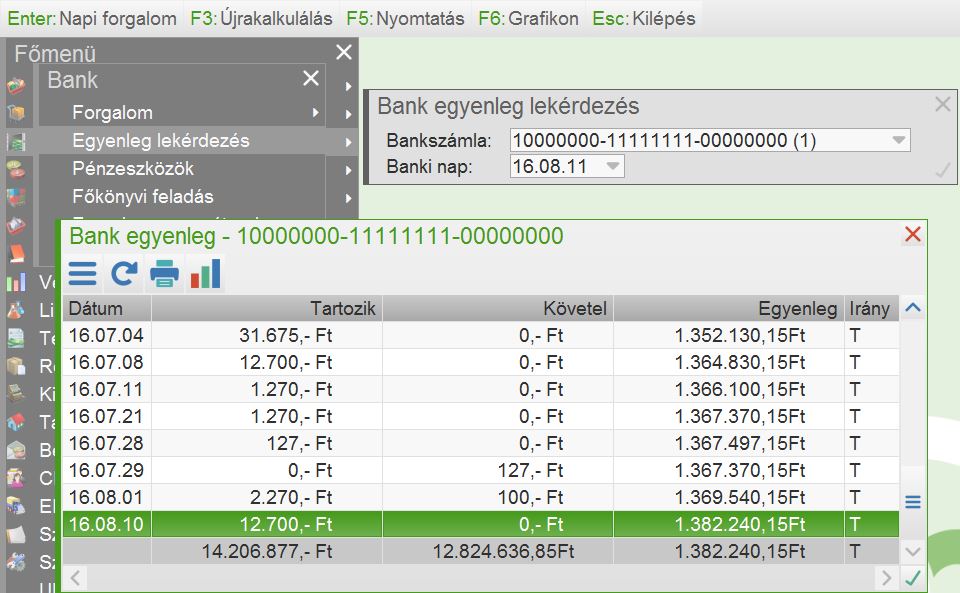Sort by Egyenleg column header

coord(729,308)
